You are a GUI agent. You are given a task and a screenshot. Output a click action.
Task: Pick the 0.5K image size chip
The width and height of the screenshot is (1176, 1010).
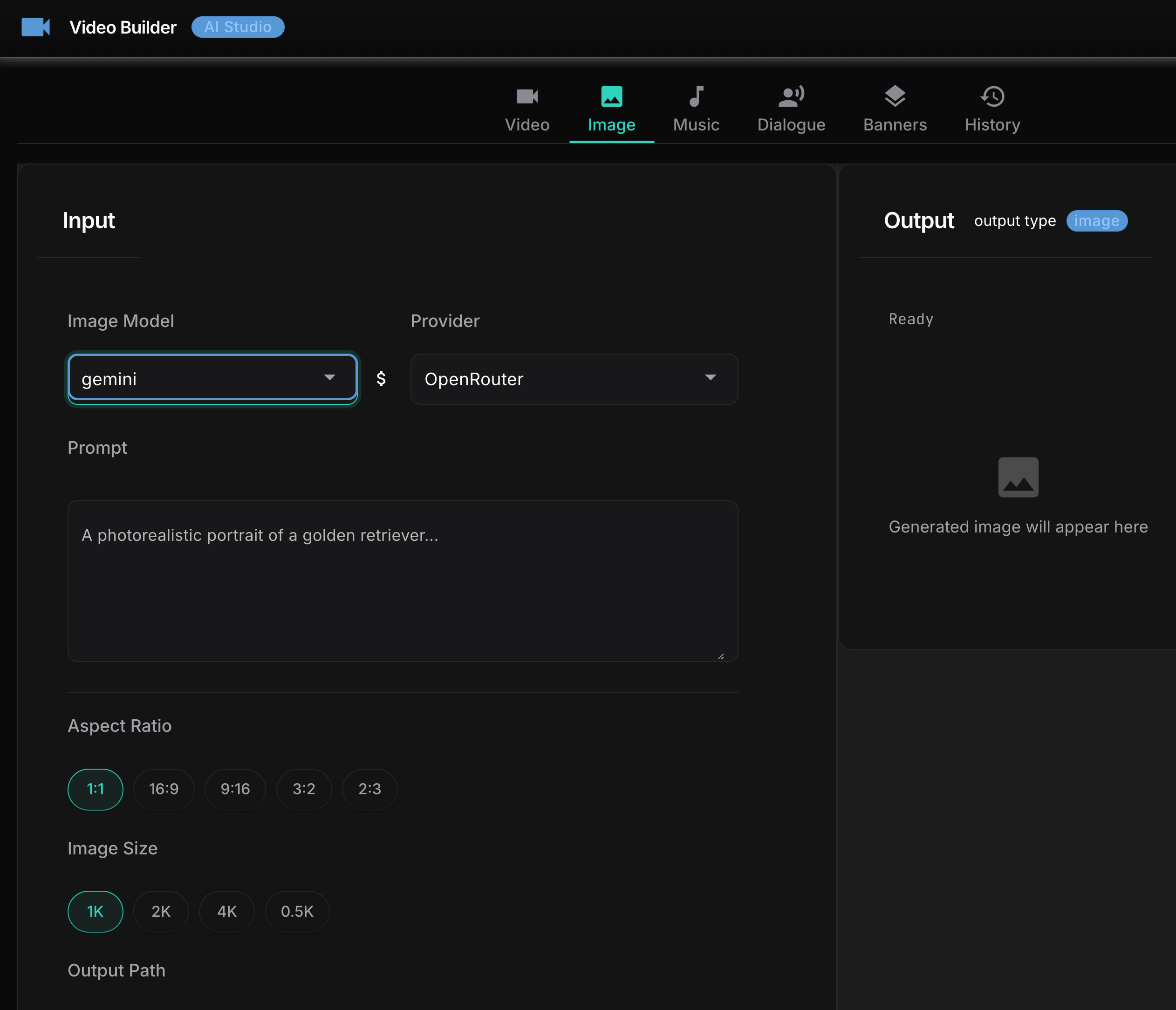297,911
